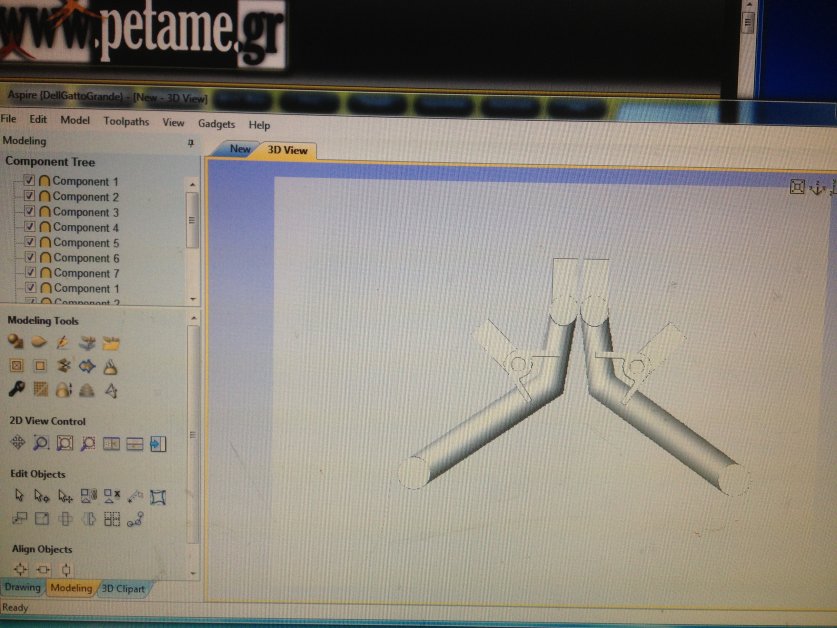Select the Create Shape from vectors tool
Screen dimensions: 837x628
[x=17, y=343]
